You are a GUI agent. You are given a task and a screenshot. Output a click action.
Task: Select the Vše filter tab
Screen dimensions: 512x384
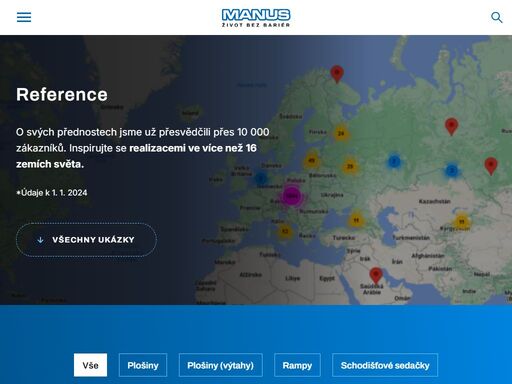pyautogui.click(x=90, y=365)
